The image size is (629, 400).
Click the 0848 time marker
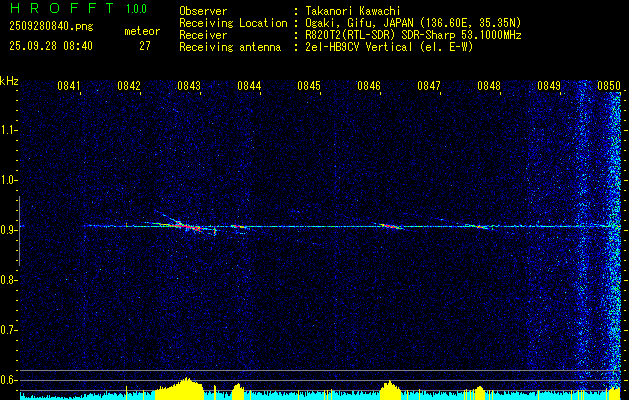tap(489, 86)
